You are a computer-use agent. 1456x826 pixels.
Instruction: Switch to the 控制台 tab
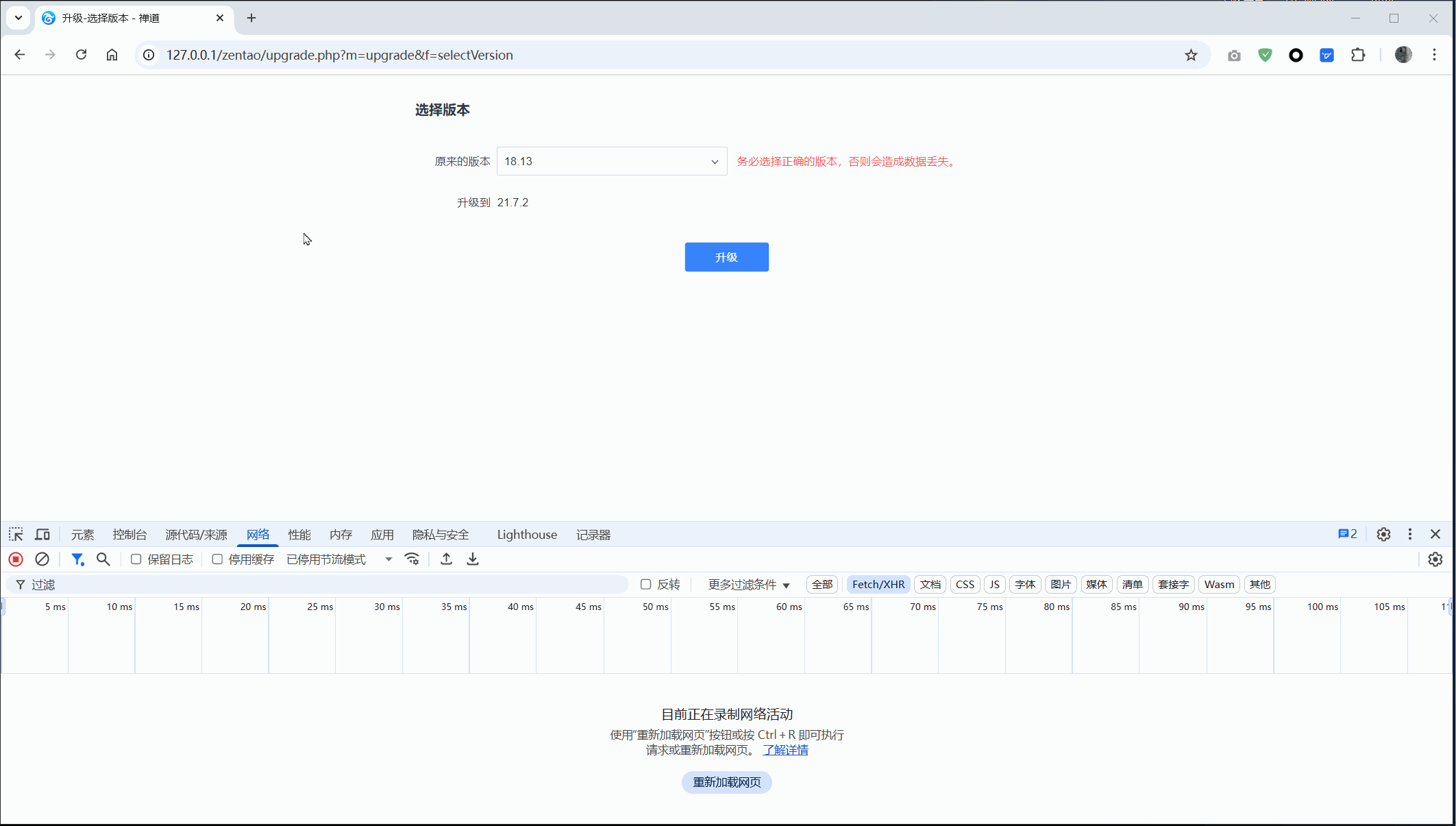pos(129,535)
